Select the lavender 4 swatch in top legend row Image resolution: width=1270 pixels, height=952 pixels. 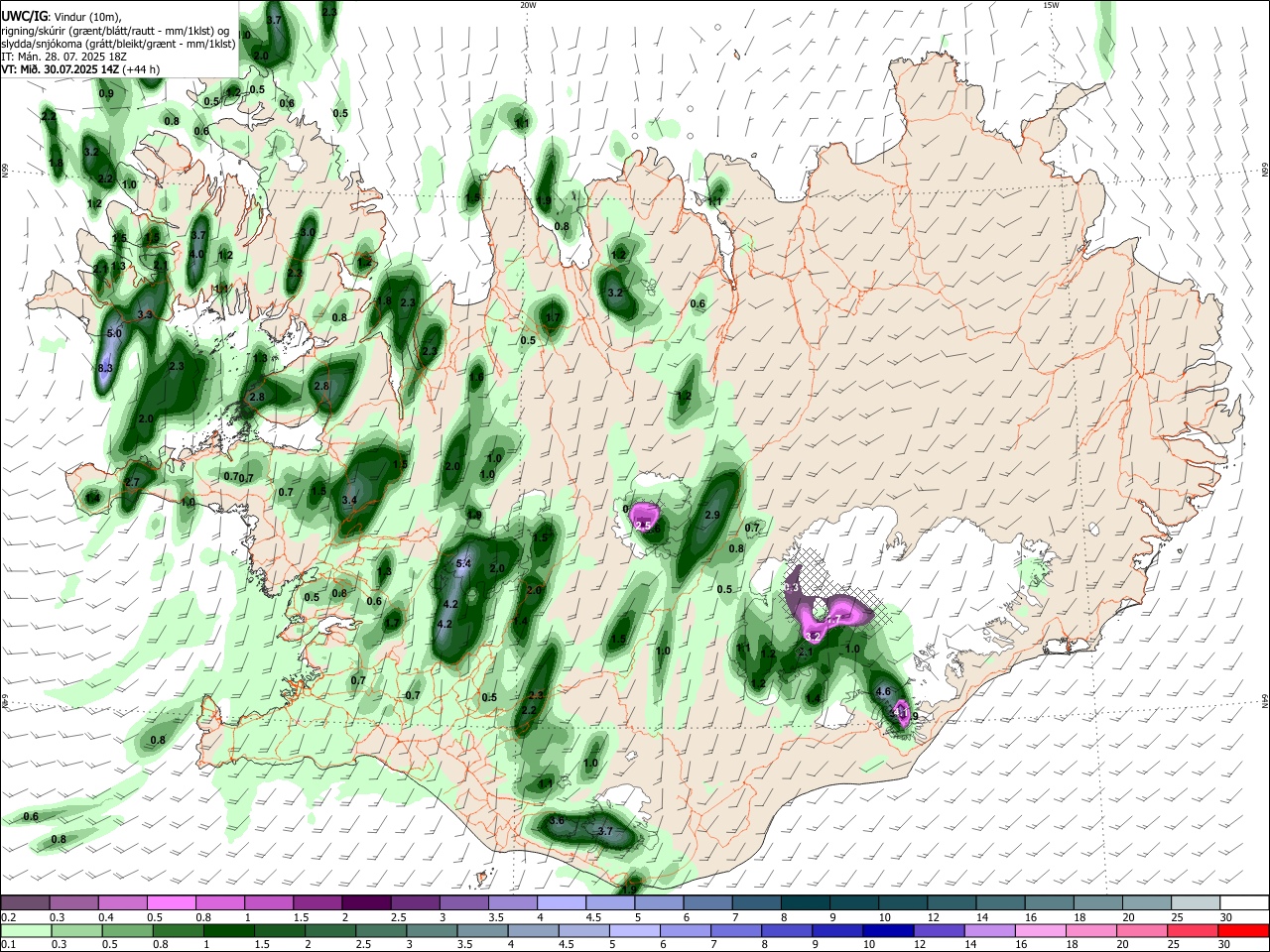click(560, 902)
